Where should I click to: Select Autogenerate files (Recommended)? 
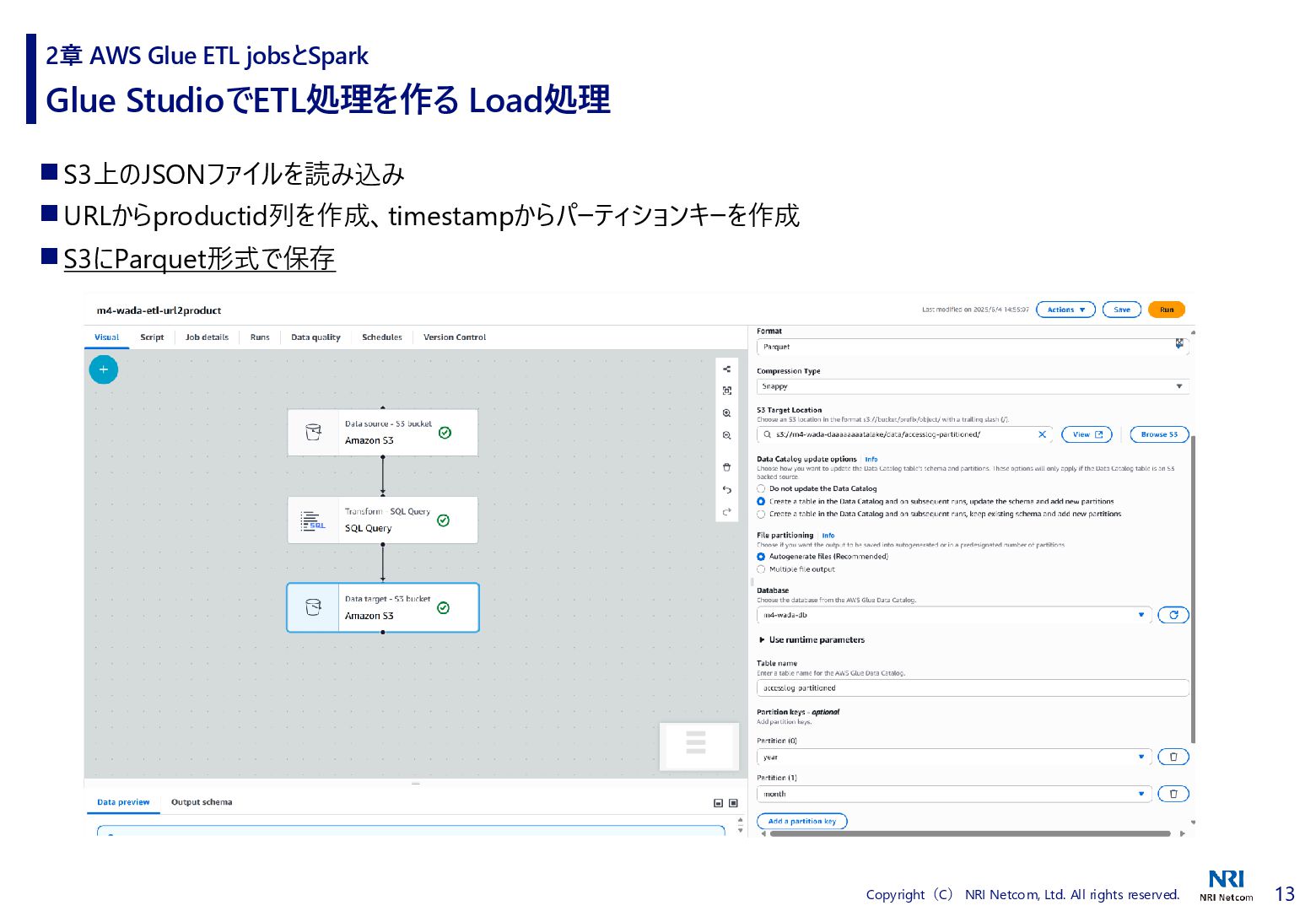click(x=761, y=557)
